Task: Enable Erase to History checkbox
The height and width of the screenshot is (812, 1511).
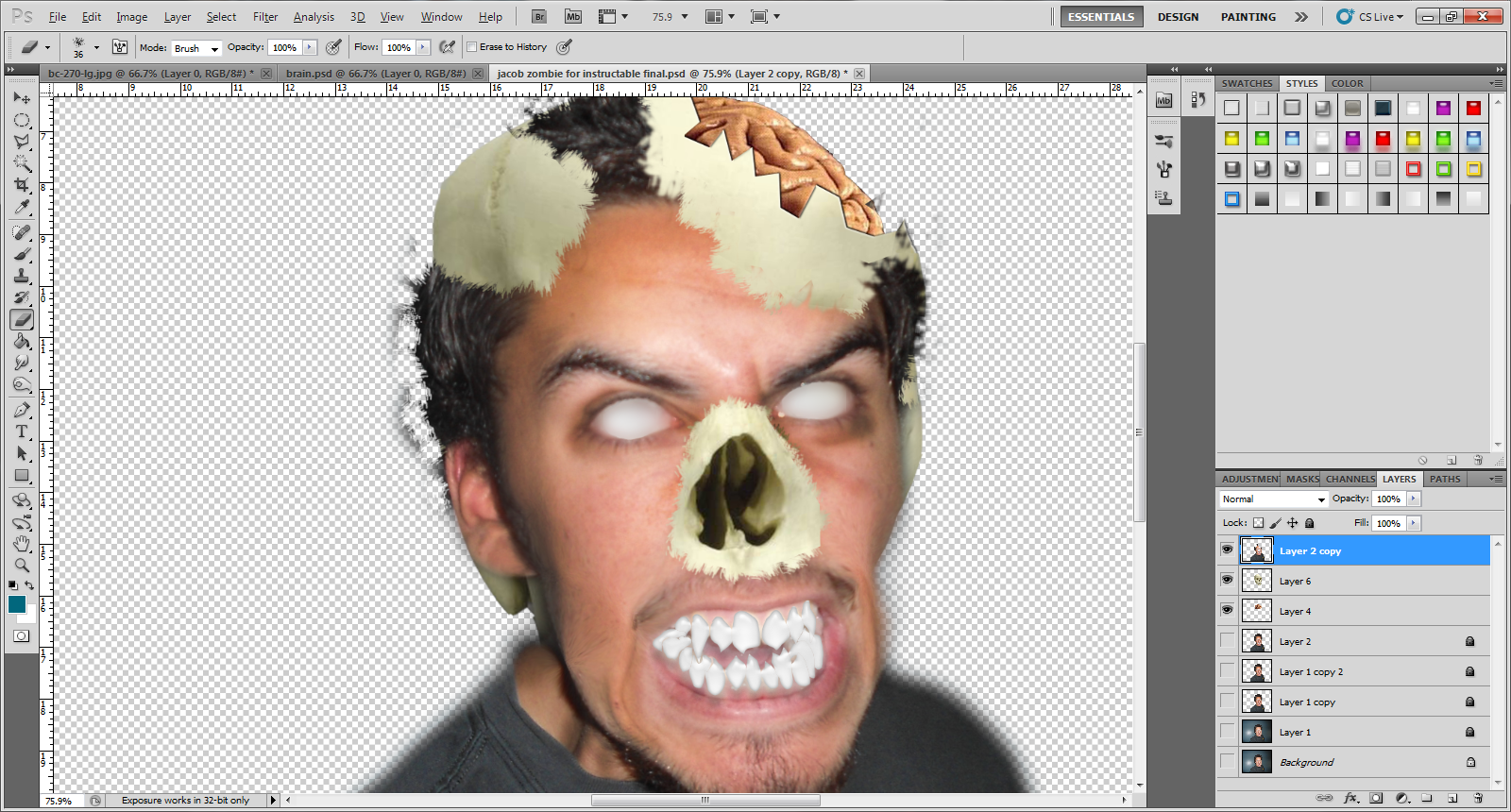Action: click(472, 47)
